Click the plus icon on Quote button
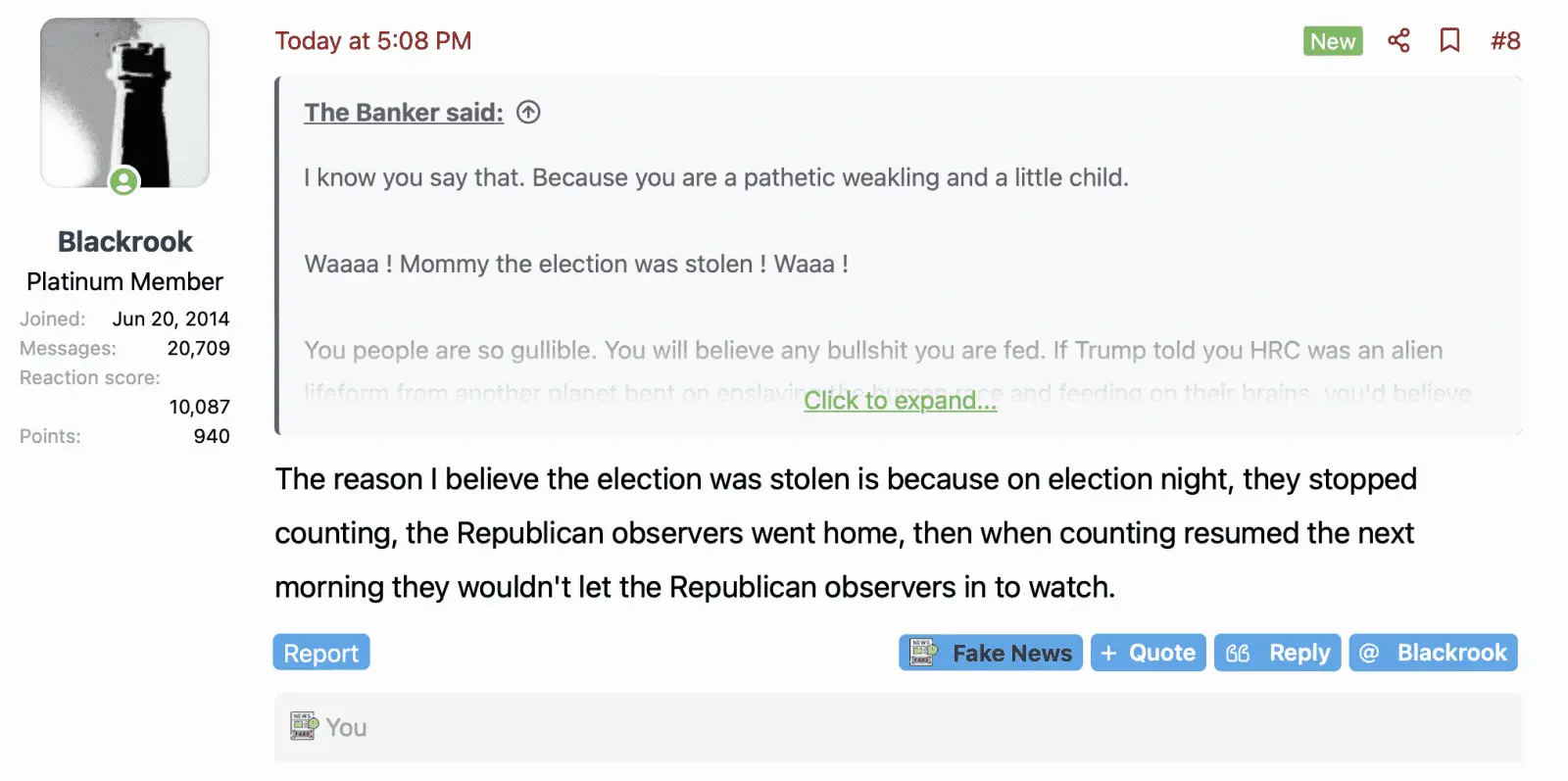The width and height of the screenshot is (1568, 781). pos(1108,653)
